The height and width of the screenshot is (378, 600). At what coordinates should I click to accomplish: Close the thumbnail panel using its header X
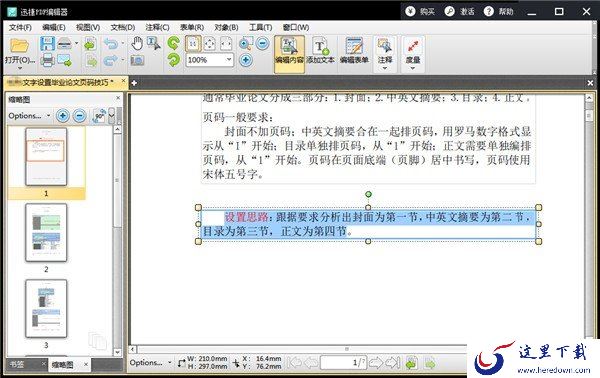point(118,98)
